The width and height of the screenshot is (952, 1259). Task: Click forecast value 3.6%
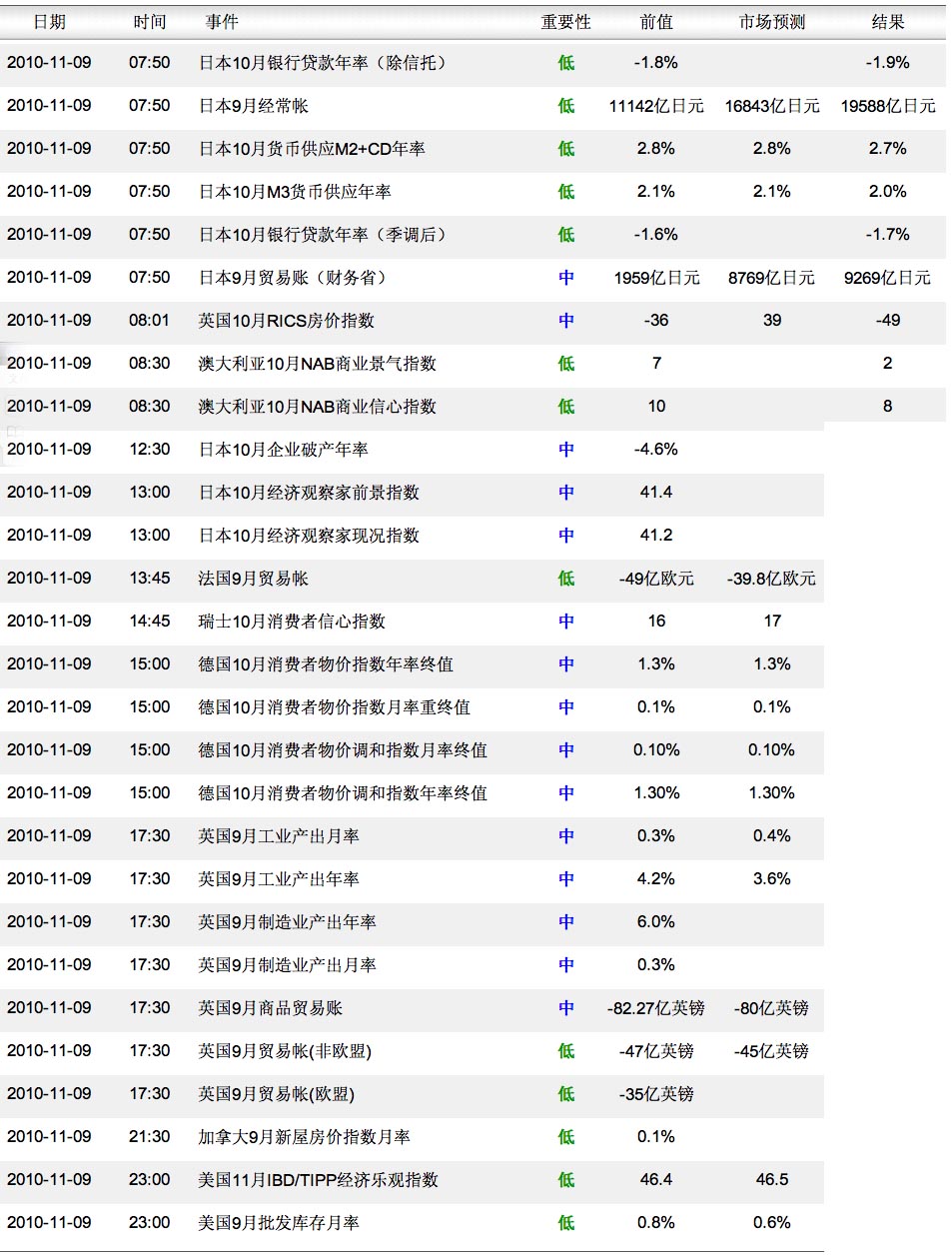coord(772,879)
